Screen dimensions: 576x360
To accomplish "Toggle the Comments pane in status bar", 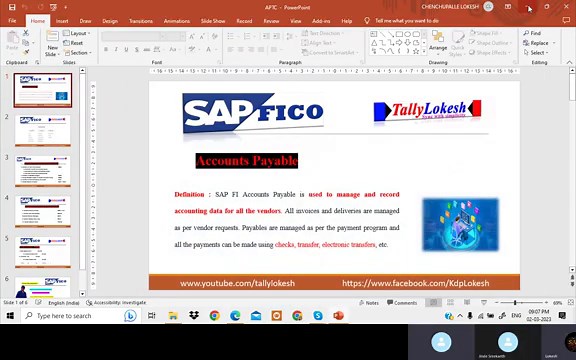I will point(402,303).
